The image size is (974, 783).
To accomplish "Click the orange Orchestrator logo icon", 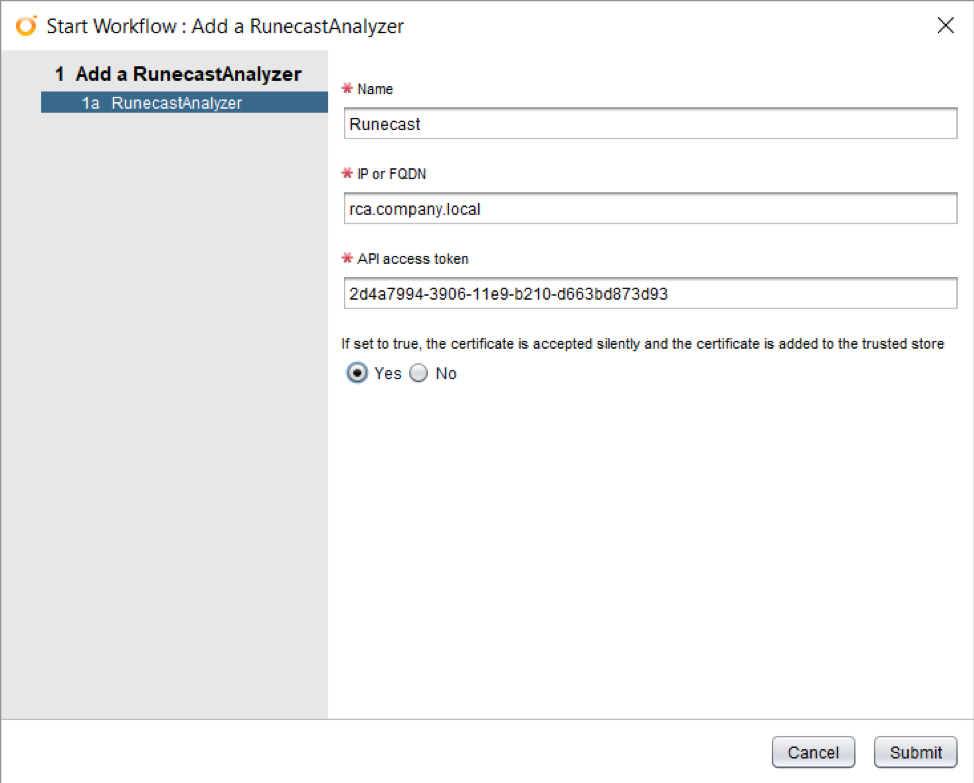I will coord(26,25).
